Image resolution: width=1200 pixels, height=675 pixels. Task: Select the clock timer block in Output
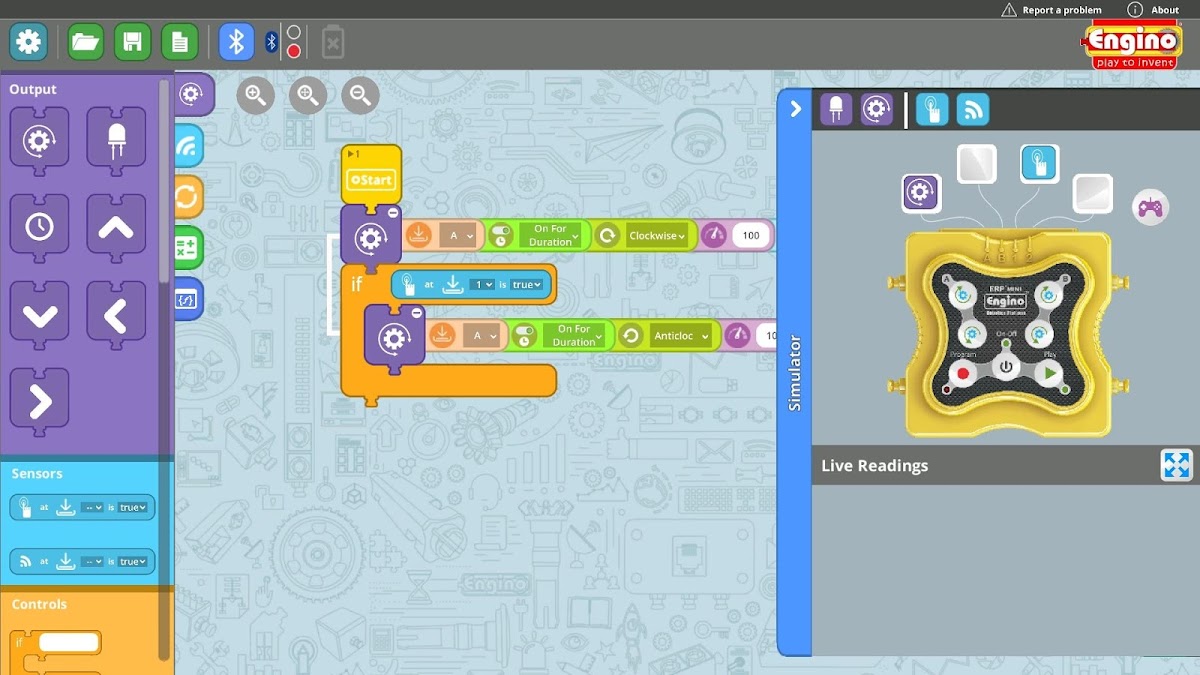pyautogui.click(x=39, y=225)
